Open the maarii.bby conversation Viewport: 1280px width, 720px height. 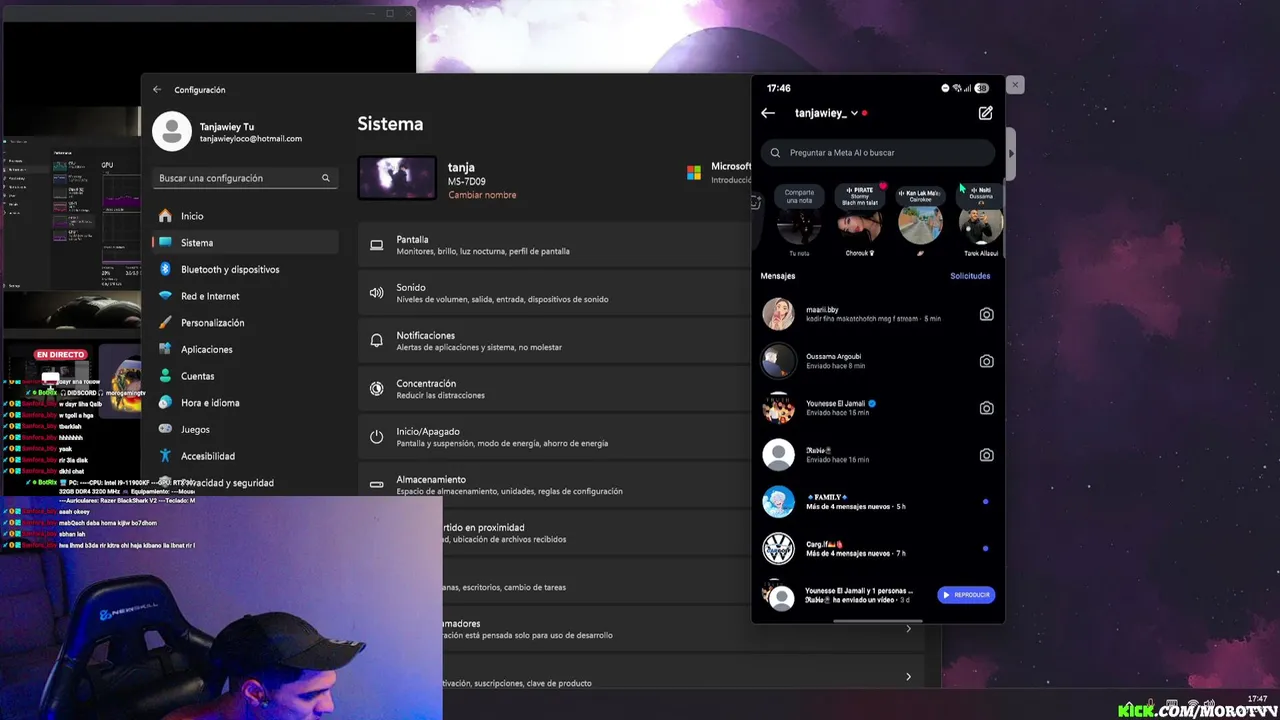click(878, 314)
